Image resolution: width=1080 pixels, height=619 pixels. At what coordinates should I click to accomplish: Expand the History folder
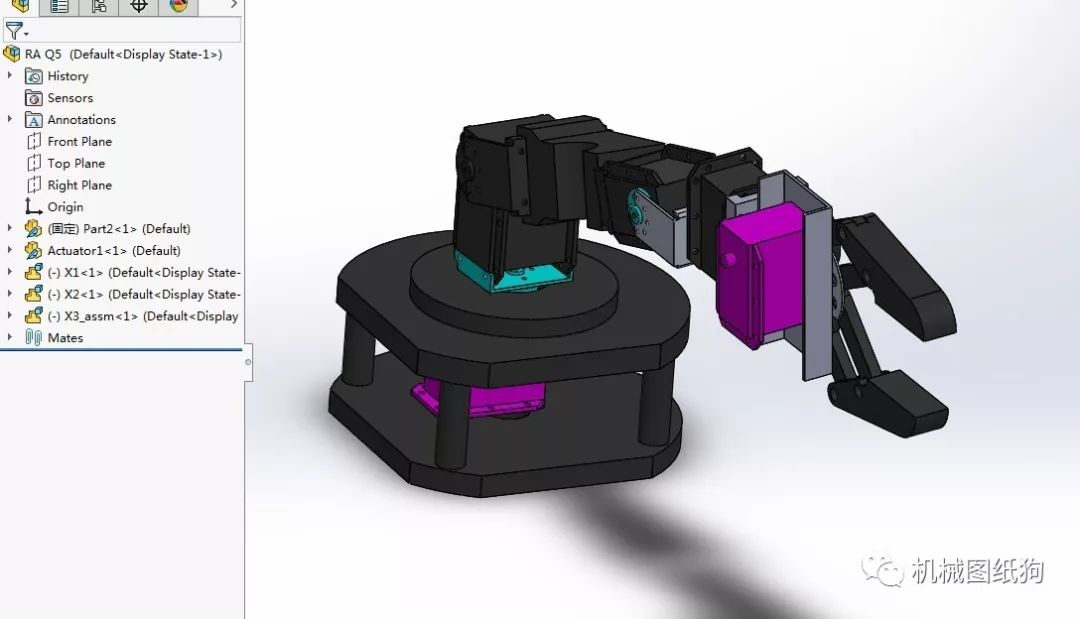(10, 76)
